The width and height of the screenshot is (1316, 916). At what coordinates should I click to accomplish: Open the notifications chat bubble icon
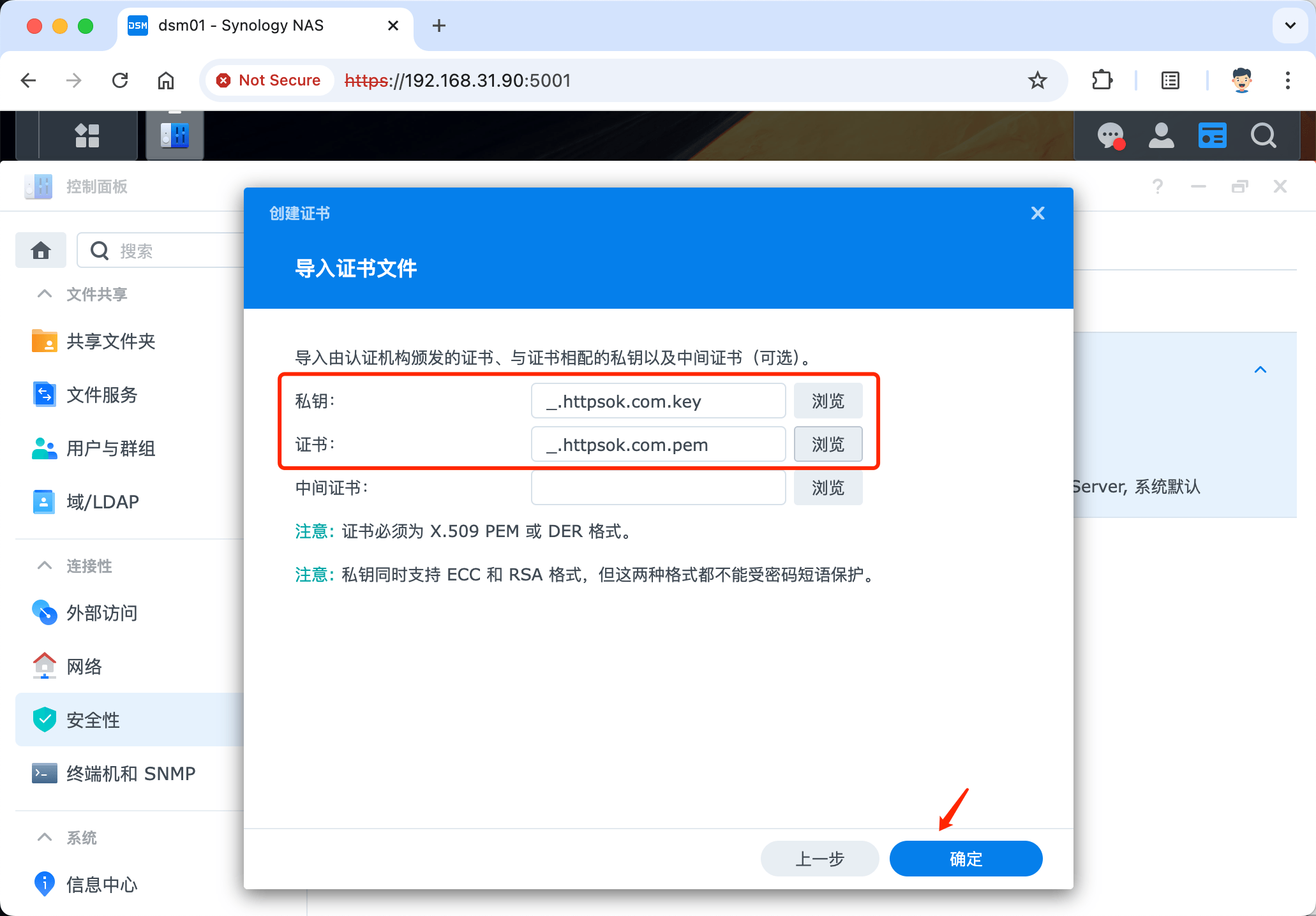coord(1110,135)
